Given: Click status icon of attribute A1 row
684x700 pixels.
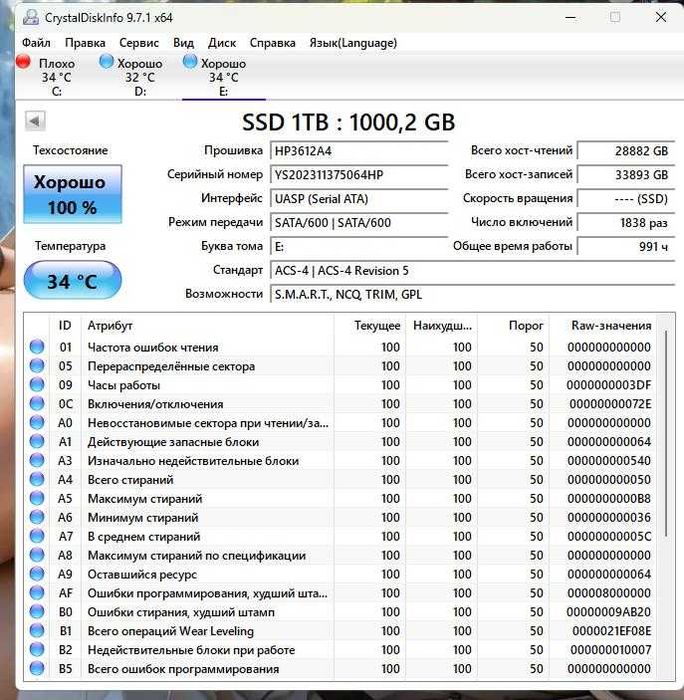Looking at the screenshot, I should tap(37, 442).
